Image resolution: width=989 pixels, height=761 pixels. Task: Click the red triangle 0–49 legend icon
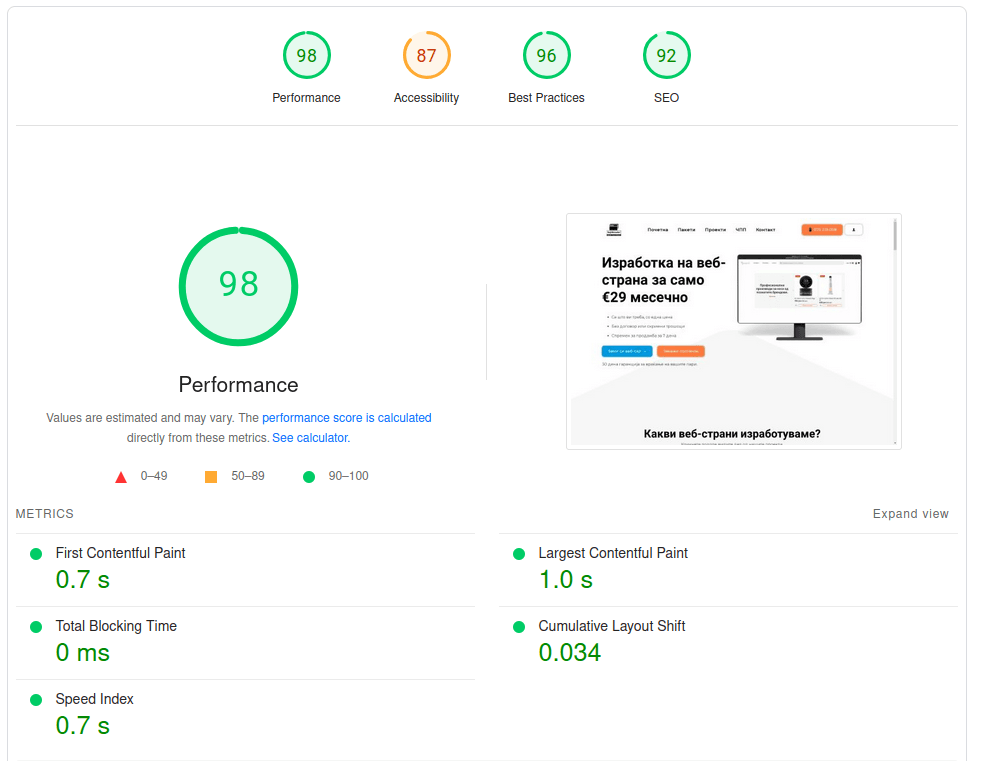pos(121,477)
